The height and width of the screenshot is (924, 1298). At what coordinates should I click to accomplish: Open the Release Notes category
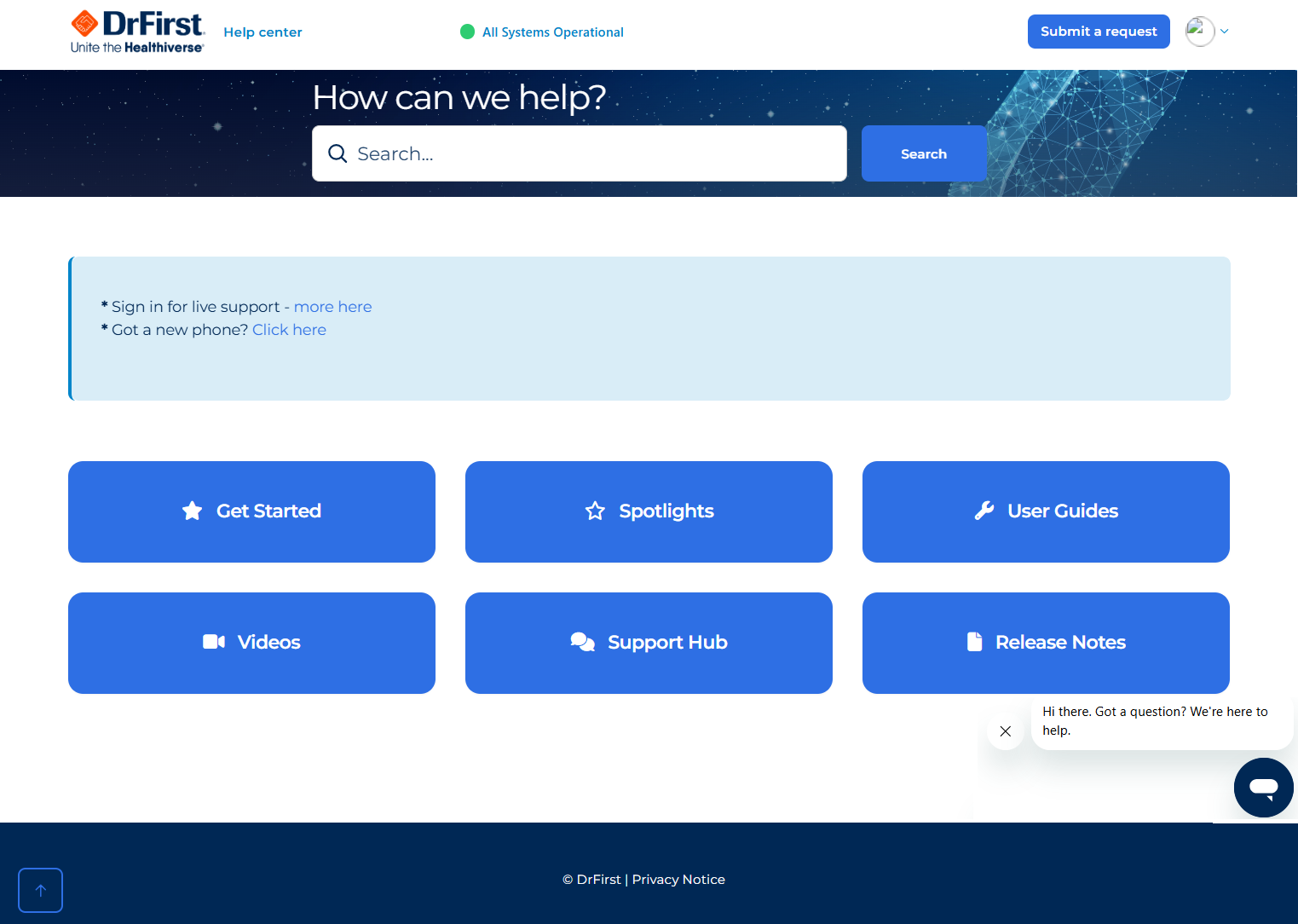tap(1046, 643)
